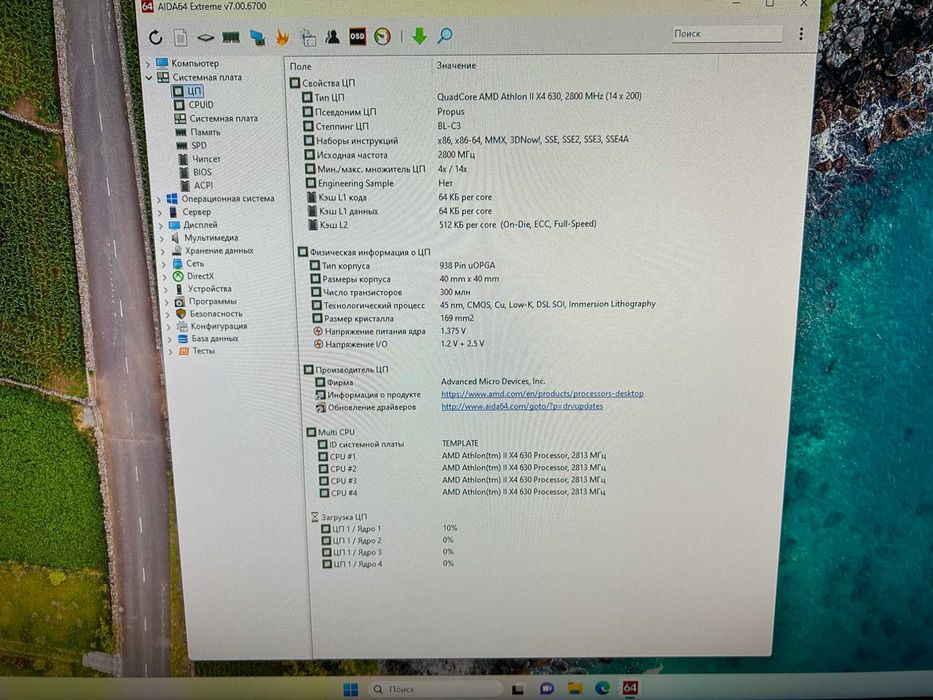
Task: Select the Тип ЦП row
Action: [x=472, y=96]
